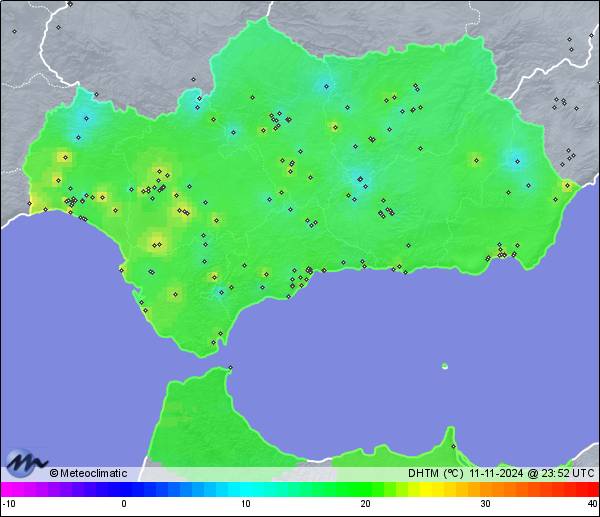Click the Meteoclimatic wave logo
Image resolution: width=600 pixels, height=517 pixels.
pyautogui.click(x=26, y=463)
